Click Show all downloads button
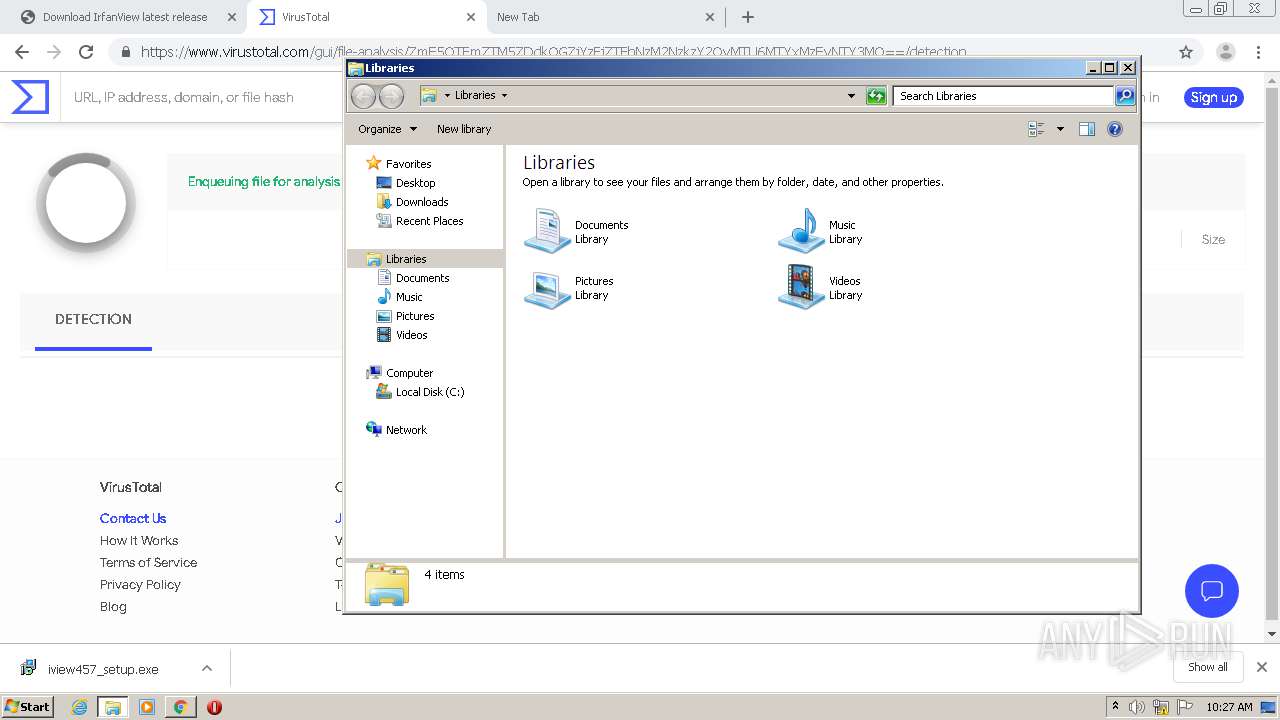 click(1208, 667)
